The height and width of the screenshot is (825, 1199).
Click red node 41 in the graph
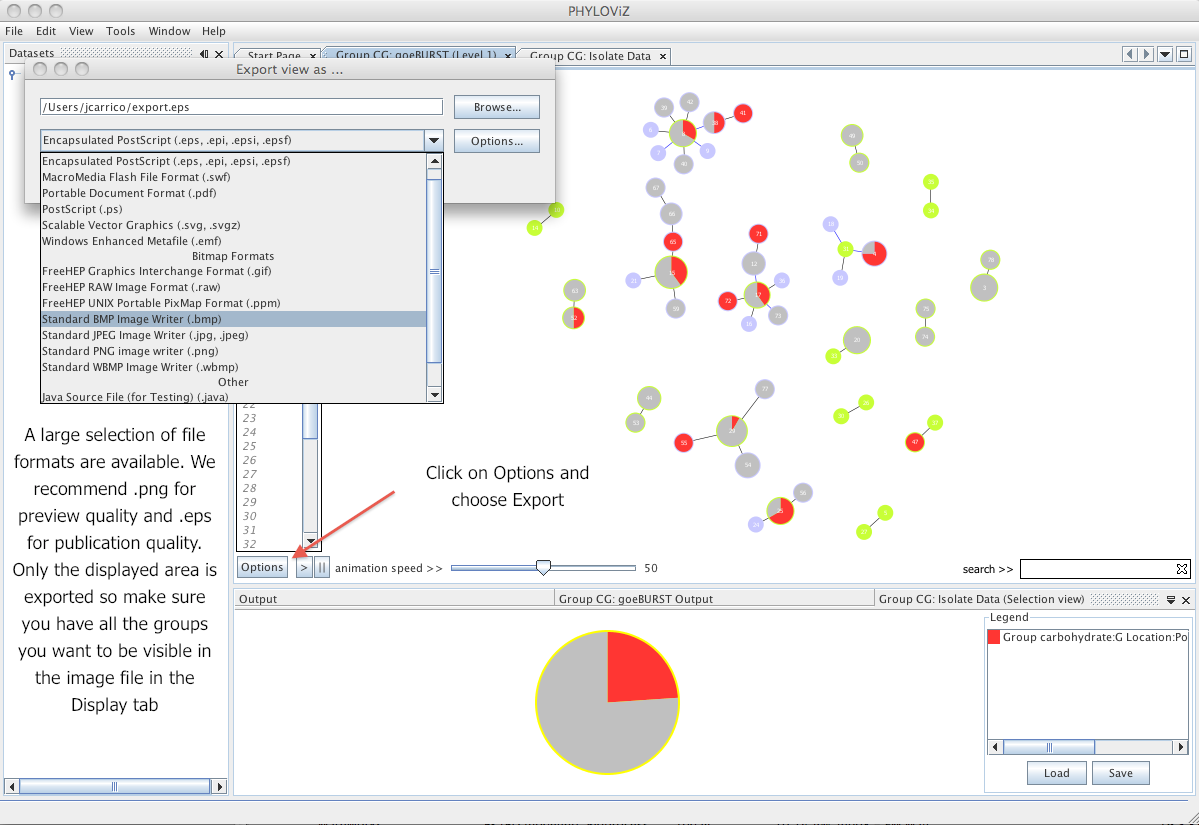(x=742, y=113)
